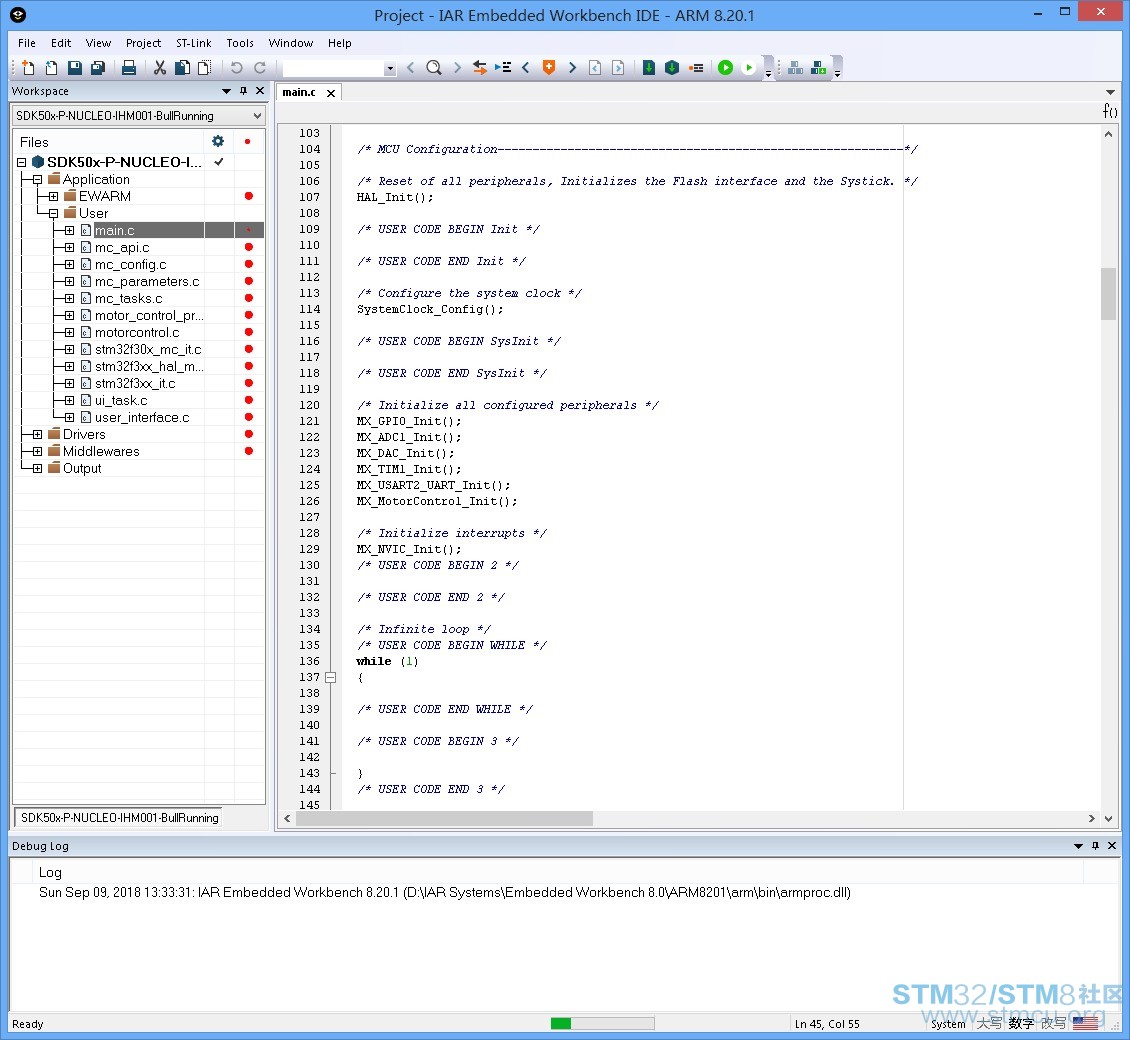The image size is (1130, 1040).
Task: Open the Help menu
Action: pos(339,43)
